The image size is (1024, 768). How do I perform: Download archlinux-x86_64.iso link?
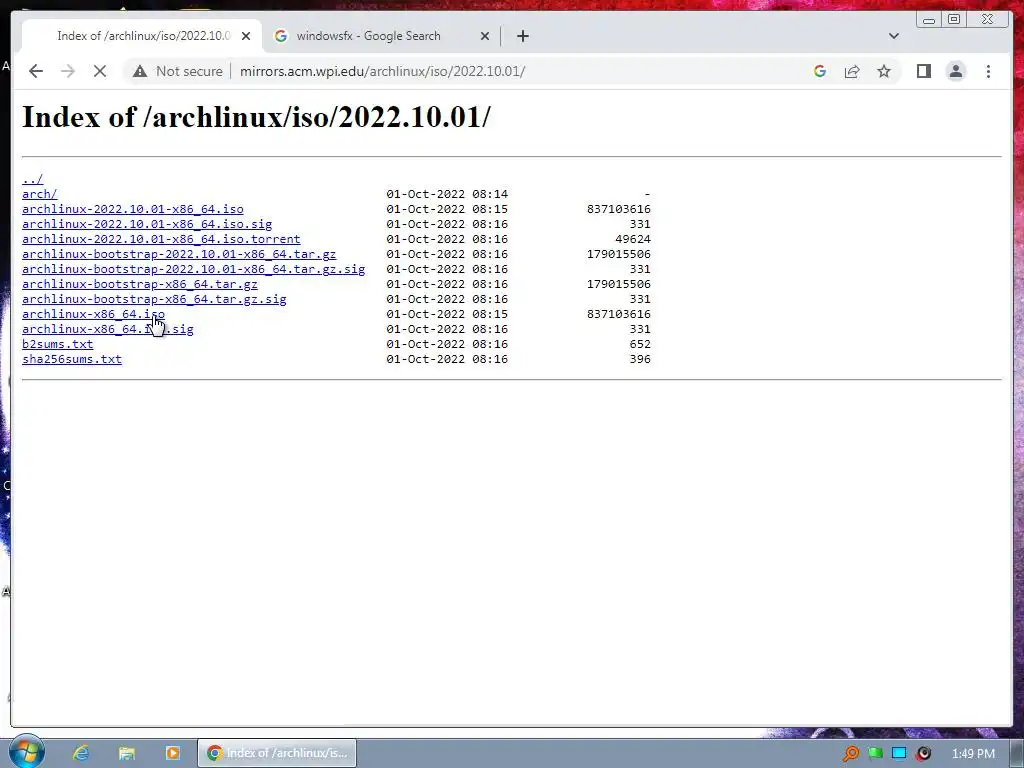93,314
